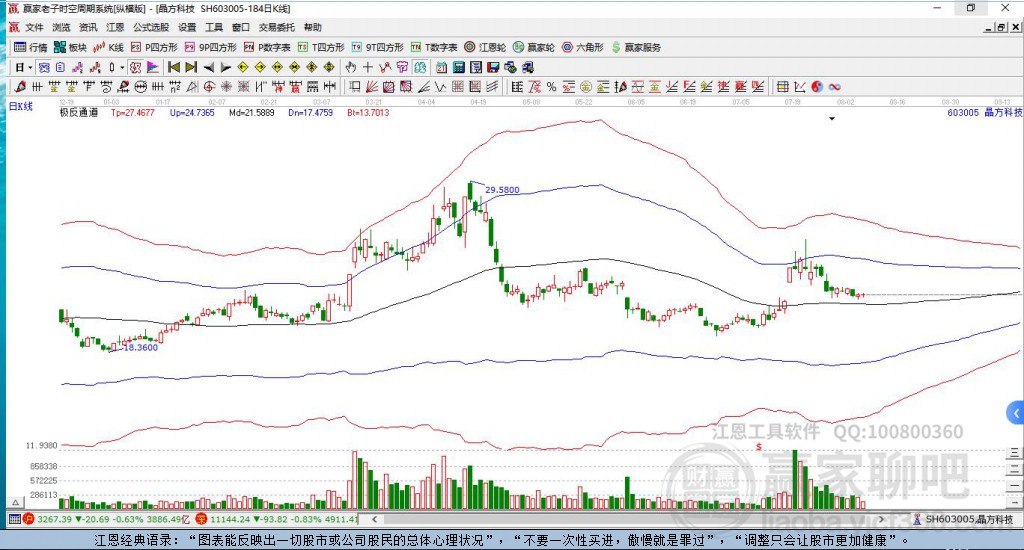Click the Shanghai index 3267.39 status entry
The height and width of the screenshot is (550, 1024).
tap(107, 519)
